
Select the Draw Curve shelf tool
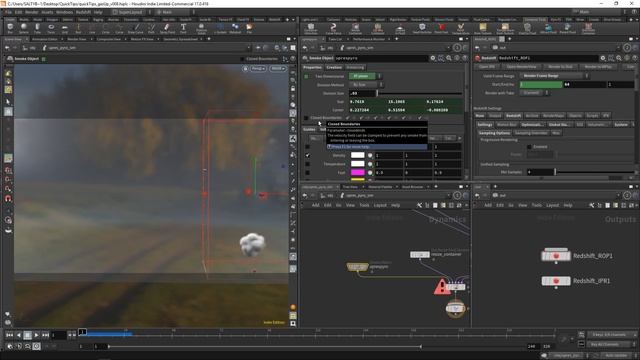click(x=136, y=28)
